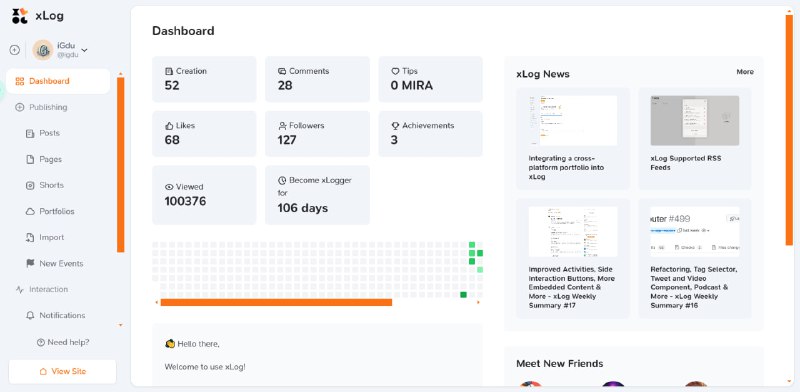The width and height of the screenshot is (800, 392).
Task: Click the xLog logo icon
Action: pos(20,16)
